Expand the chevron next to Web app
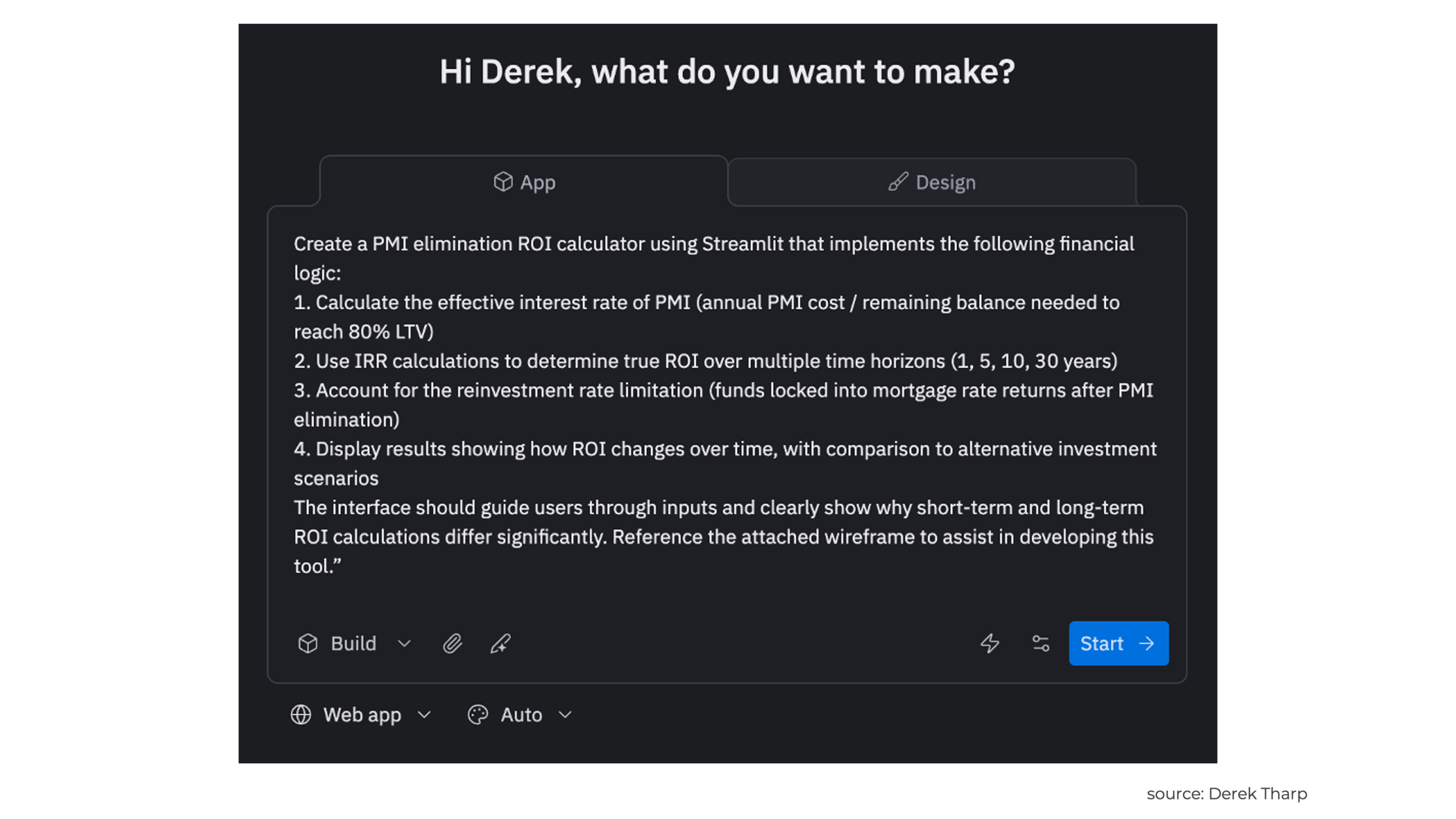Screen dimensions: 1456x819 coord(424,714)
